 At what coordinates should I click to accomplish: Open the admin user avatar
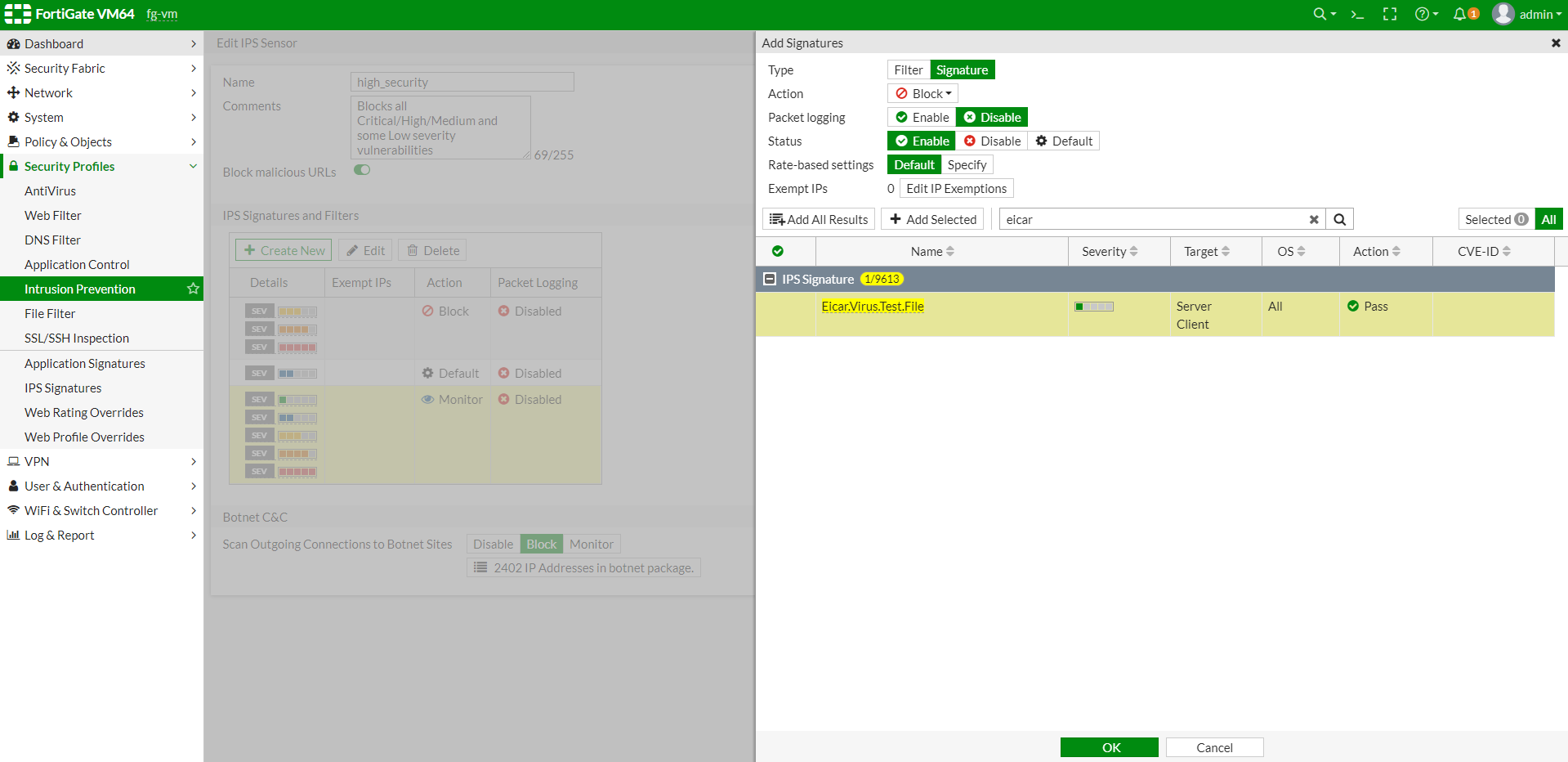[x=1503, y=14]
